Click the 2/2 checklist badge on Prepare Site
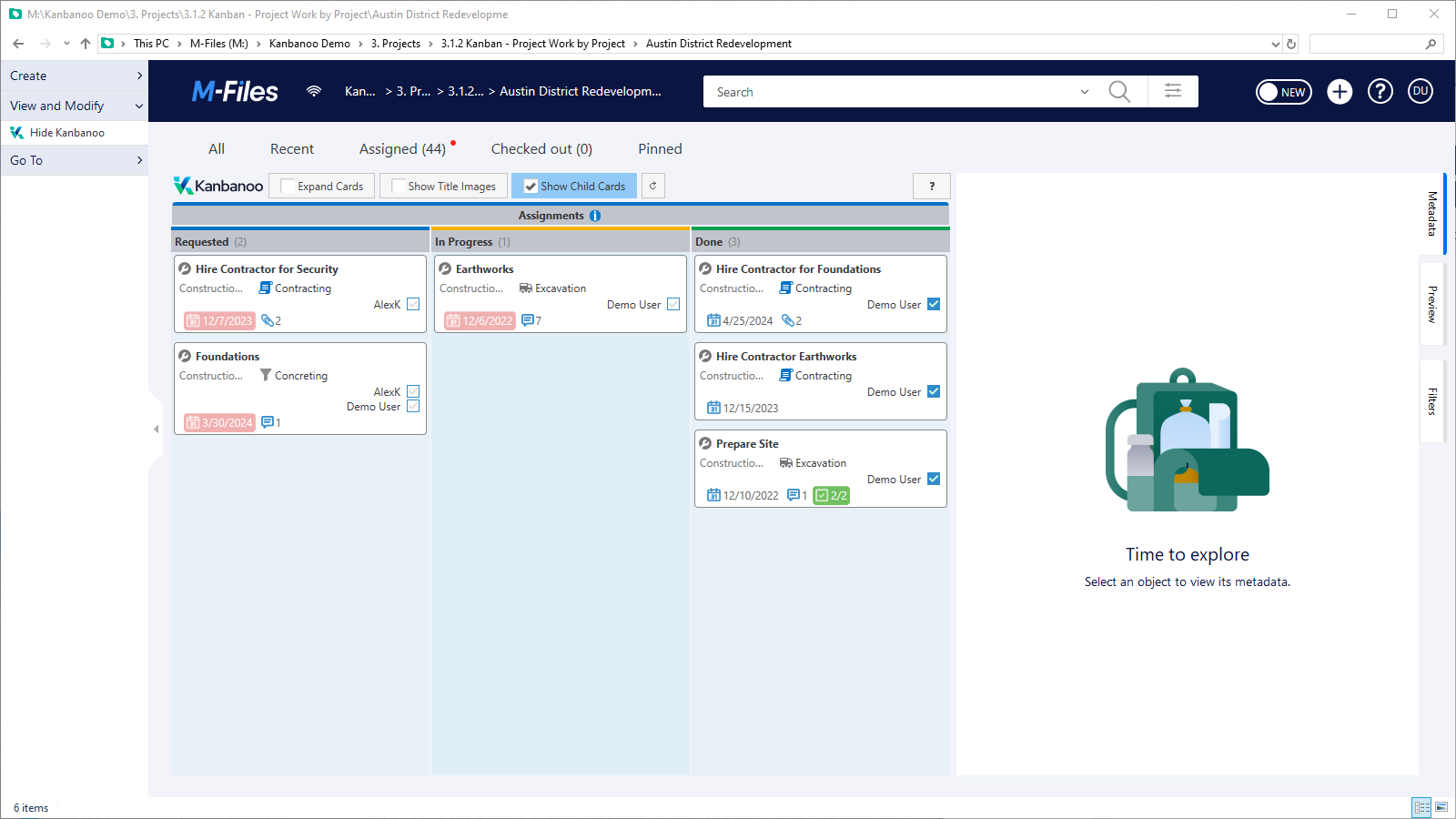Screen dimensions: 1456x819 click(x=831, y=495)
